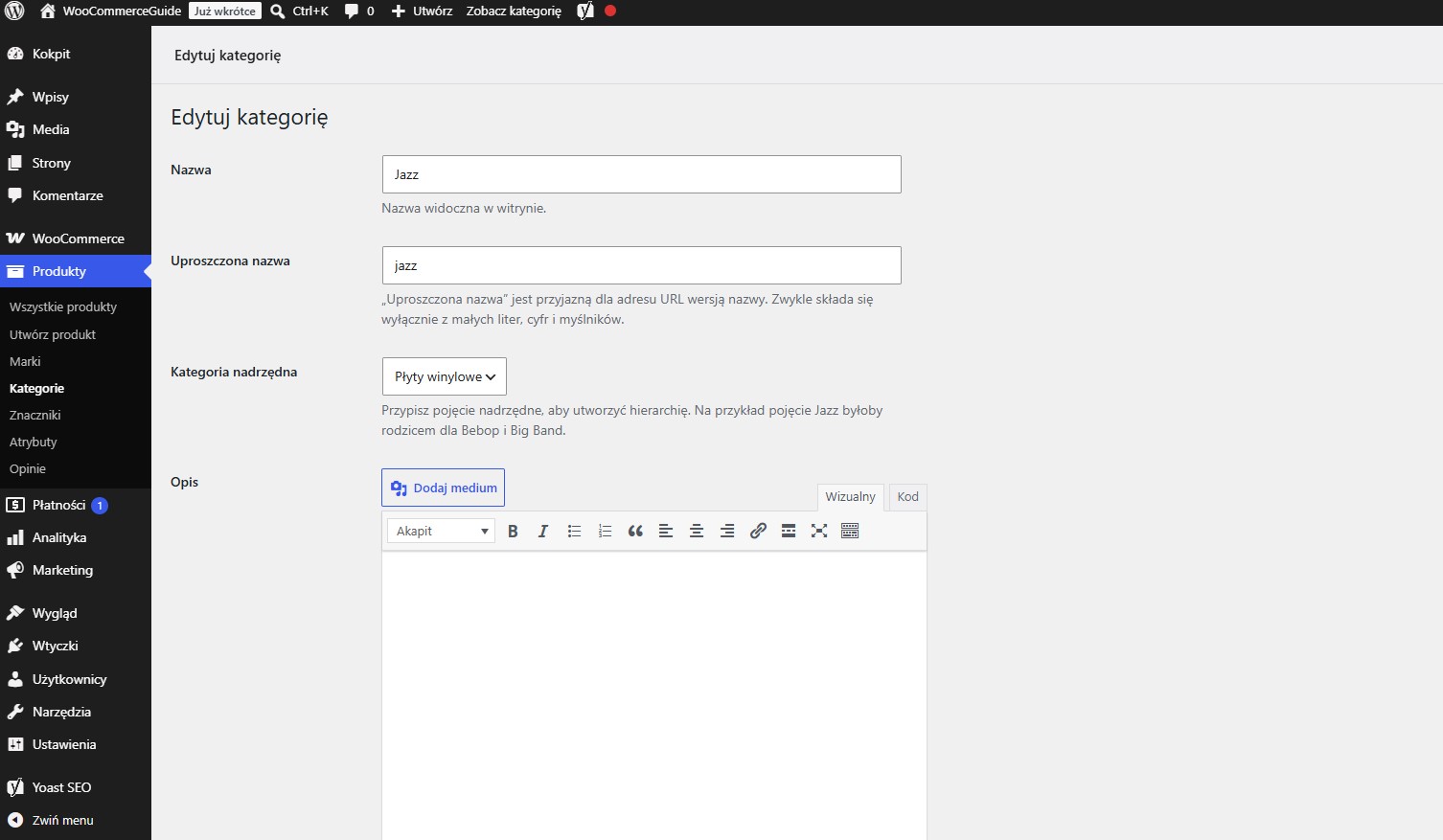This screenshot has height=840, width=1443.
Task: Open comments bubble in admin bar
Action: pyautogui.click(x=359, y=11)
